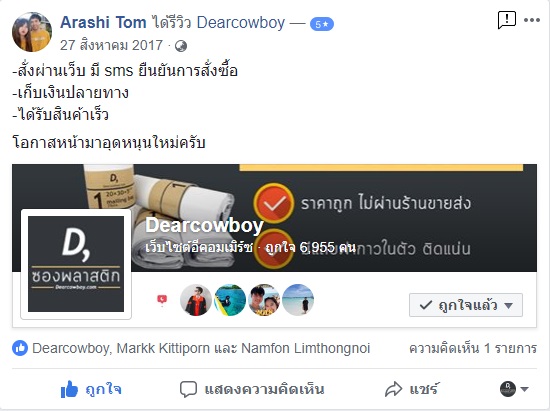Click the comment speech bubble icon
Viewport: 550px width, 411px height.
(188, 389)
